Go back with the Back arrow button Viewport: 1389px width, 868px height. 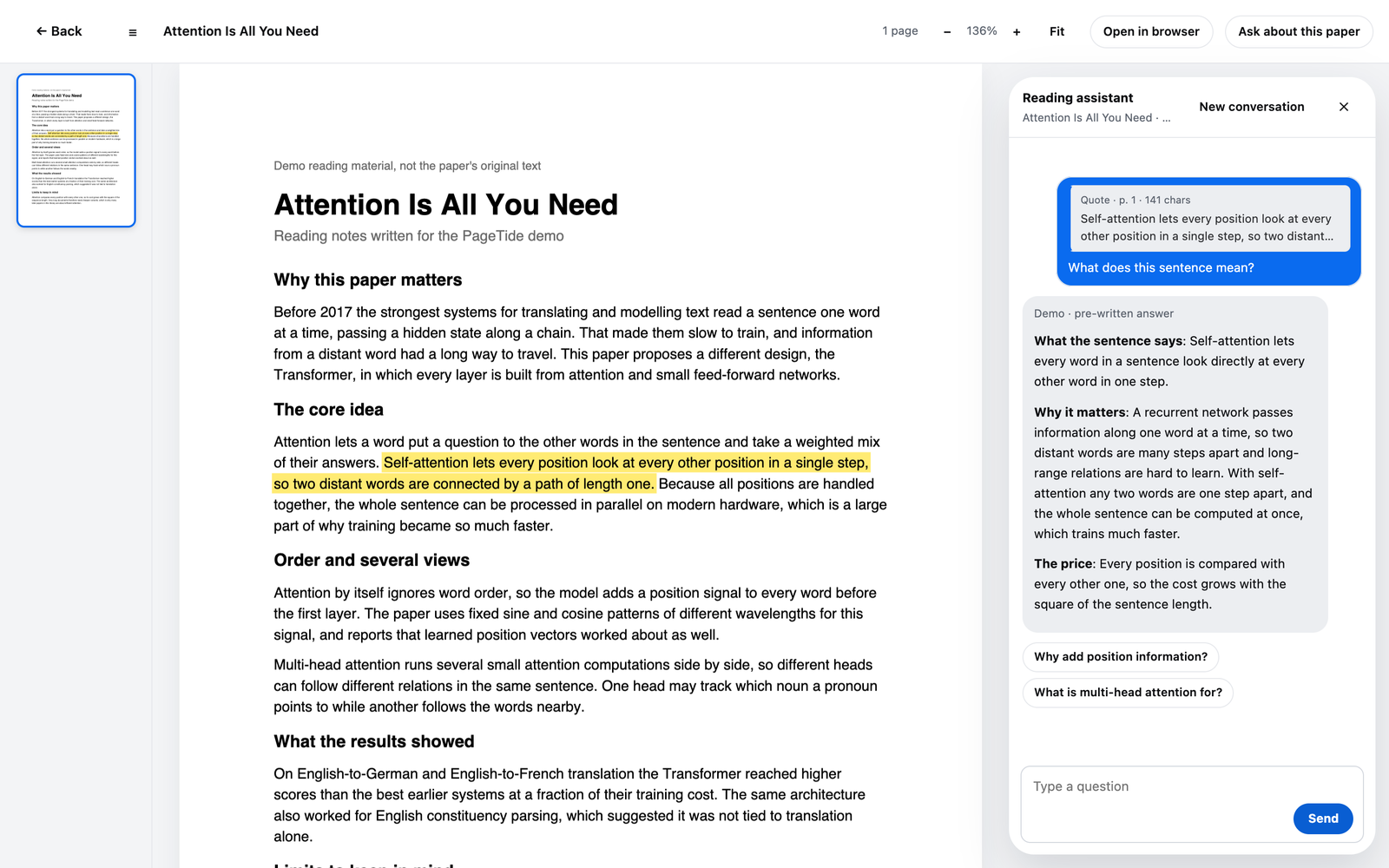point(59,31)
